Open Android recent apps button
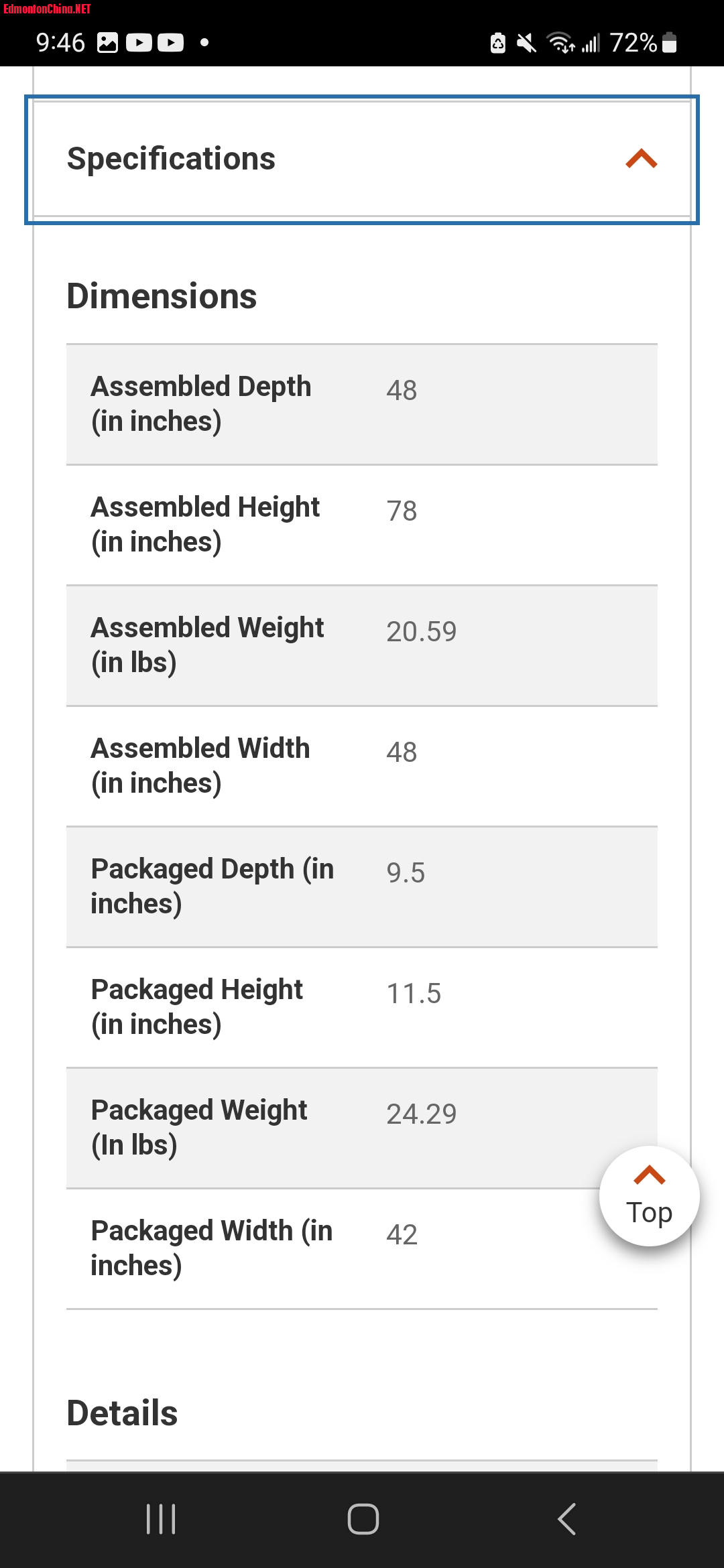 point(161,1519)
